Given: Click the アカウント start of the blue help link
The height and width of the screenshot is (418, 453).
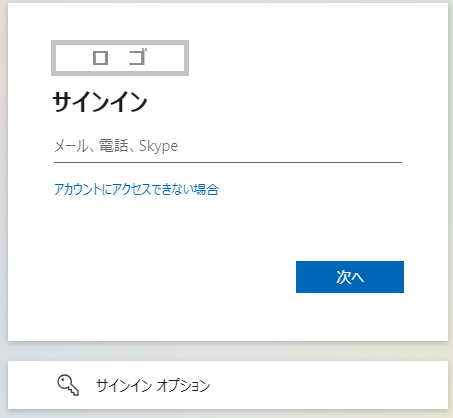Looking at the screenshot, I should click(78, 189).
